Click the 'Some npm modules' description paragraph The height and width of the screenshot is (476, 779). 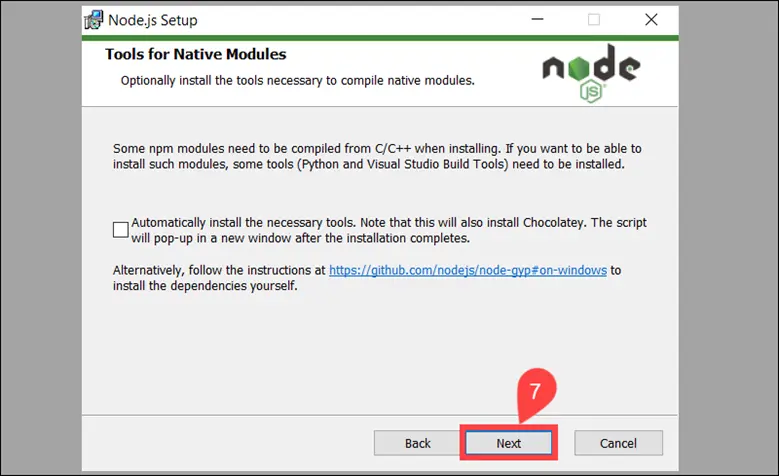click(x=370, y=156)
